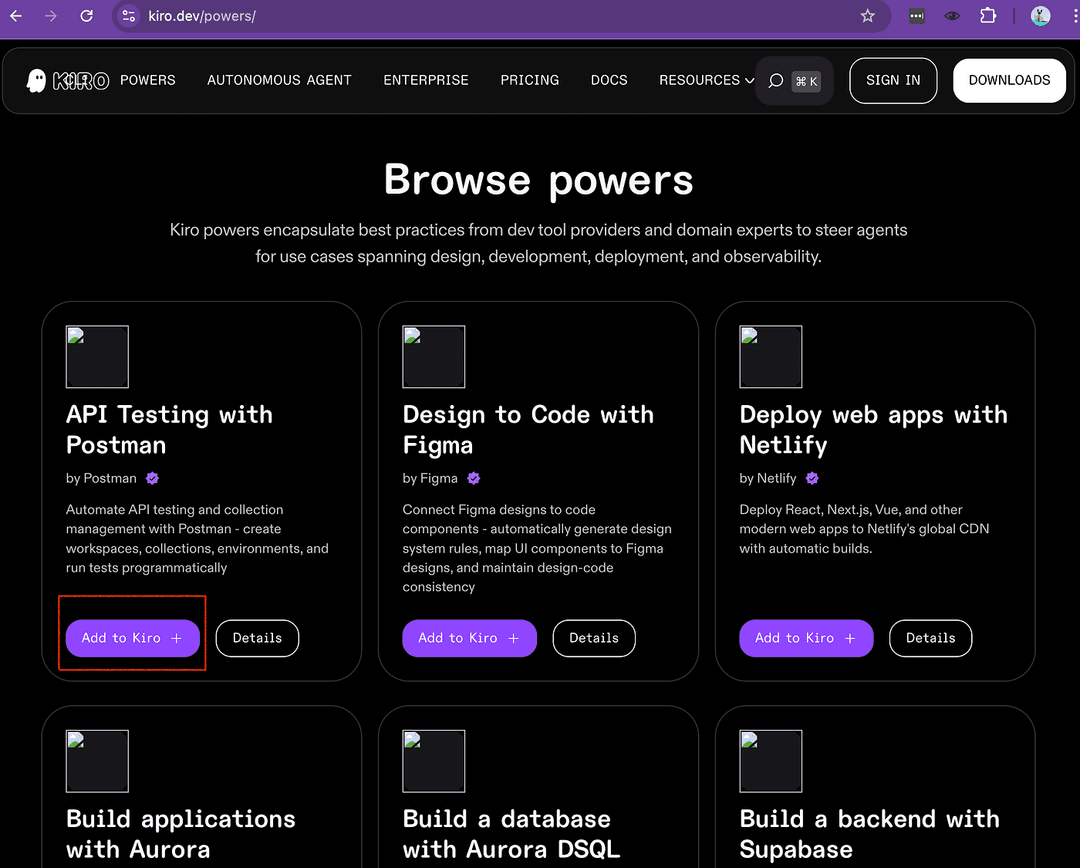Click the Deploy web apps with Netlify title
The height and width of the screenshot is (868, 1080).
(873, 430)
